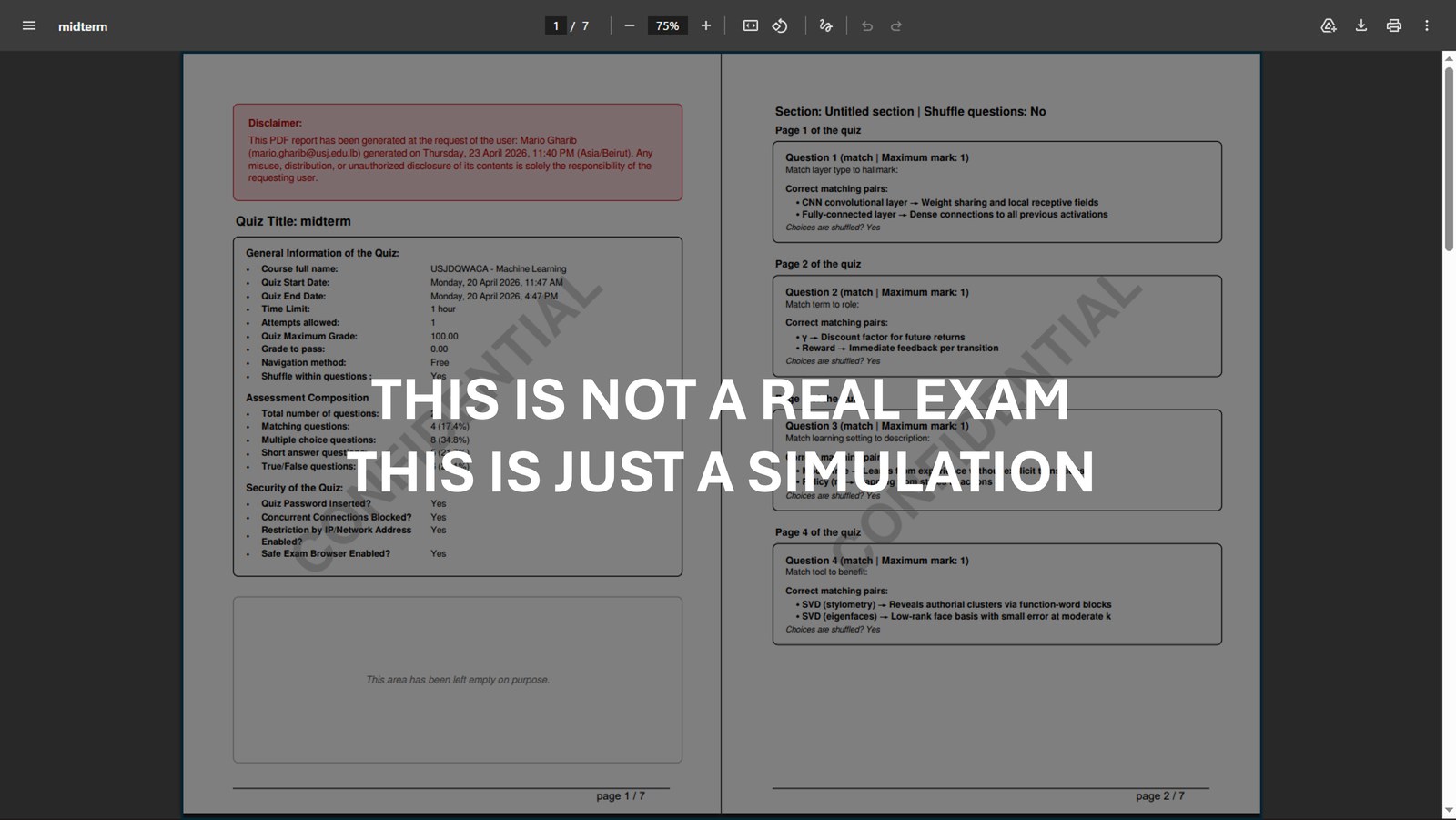Click 'USJDQWACA - Machine Learning' course name
The image size is (1456, 820).
tap(498, 269)
